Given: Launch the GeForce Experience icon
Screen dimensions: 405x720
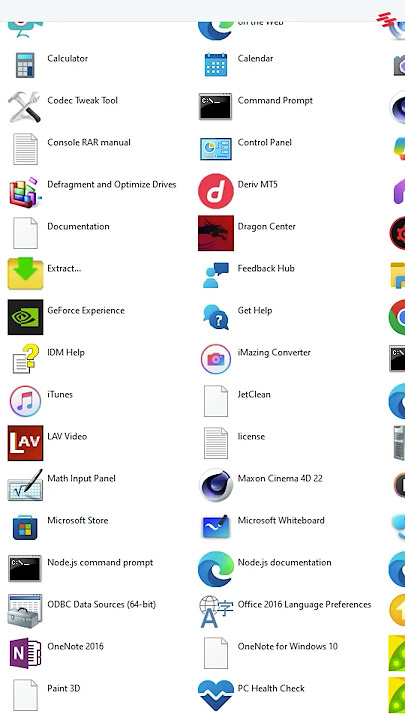Looking at the screenshot, I should [x=25, y=317].
